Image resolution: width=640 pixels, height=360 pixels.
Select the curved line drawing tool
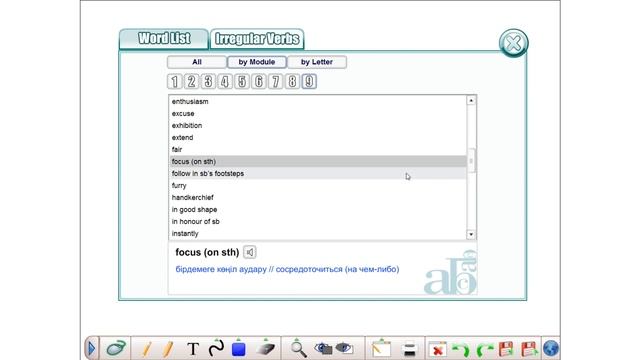(216, 348)
